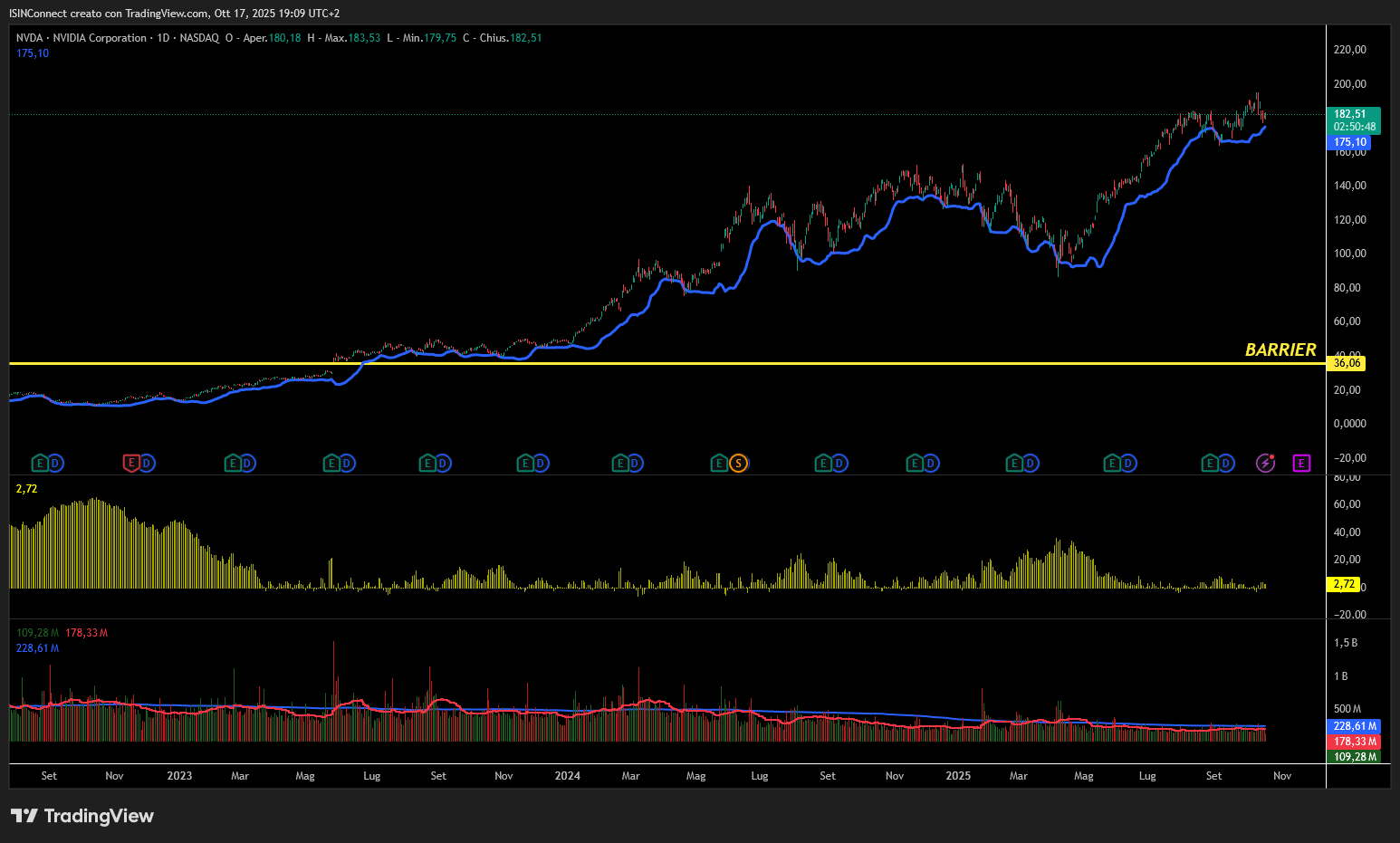Click the magenta square upcoming earnings icon
1400x843 pixels.
point(1301,464)
